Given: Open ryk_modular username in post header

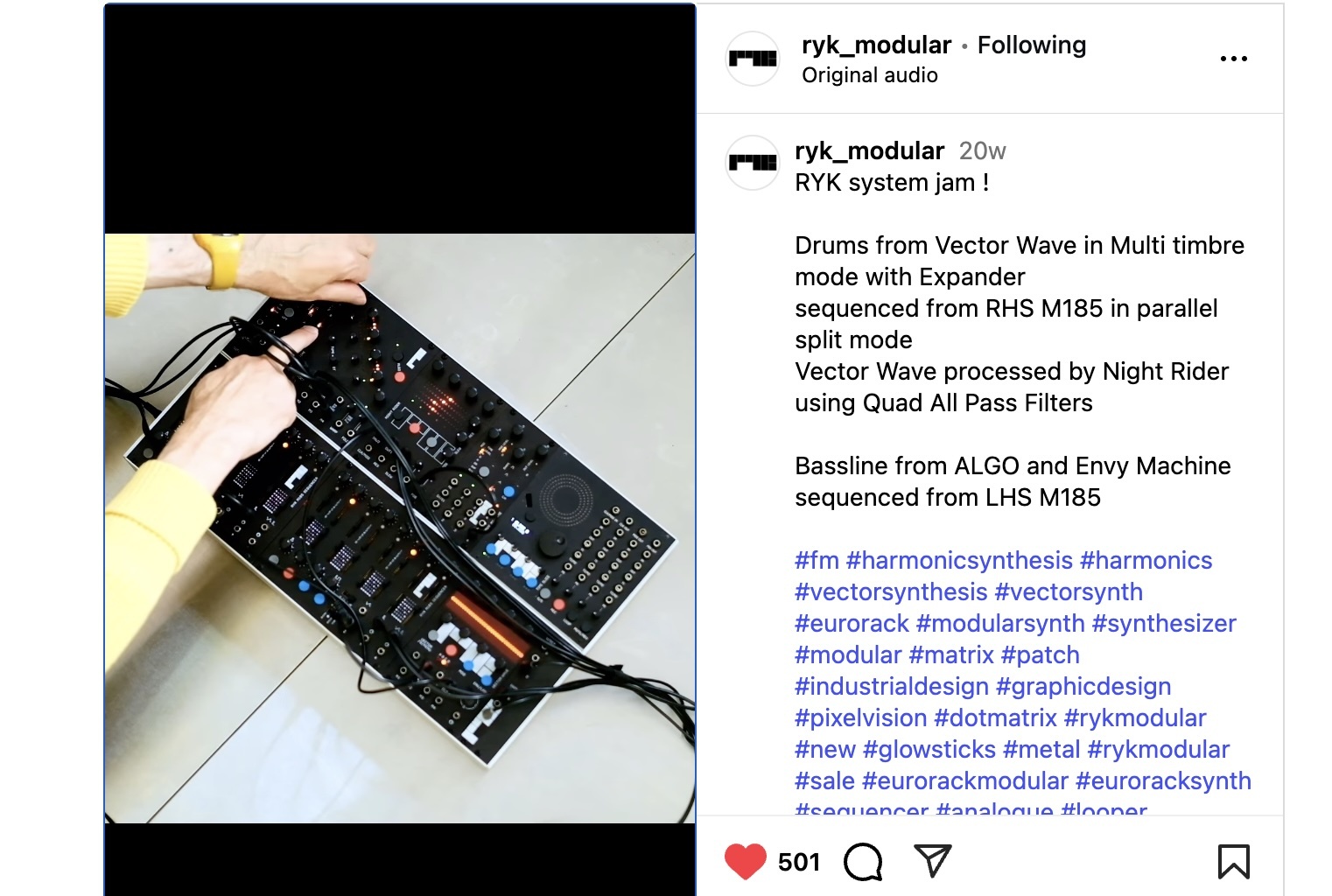Looking at the screenshot, I should pyautogui.click(x=876, y=45).
